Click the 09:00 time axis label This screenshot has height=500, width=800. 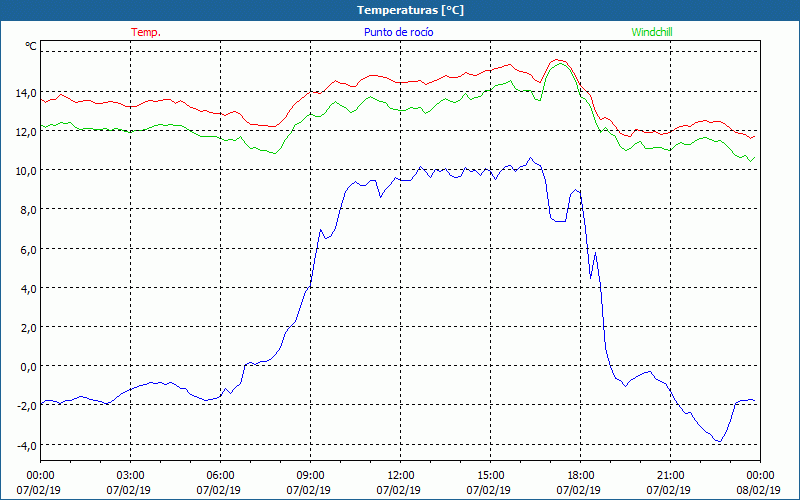tap(311, 476)
